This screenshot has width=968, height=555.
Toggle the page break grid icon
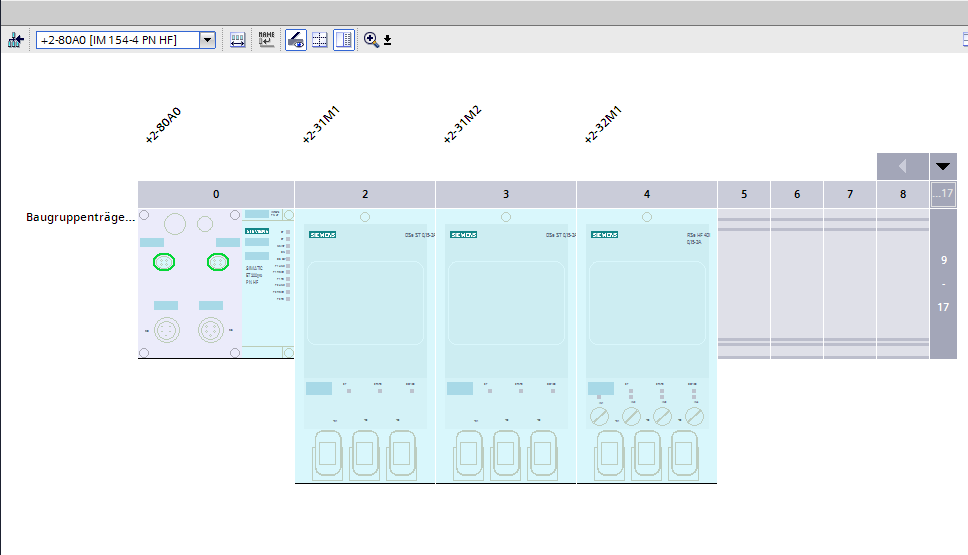[x=320, y=40]
